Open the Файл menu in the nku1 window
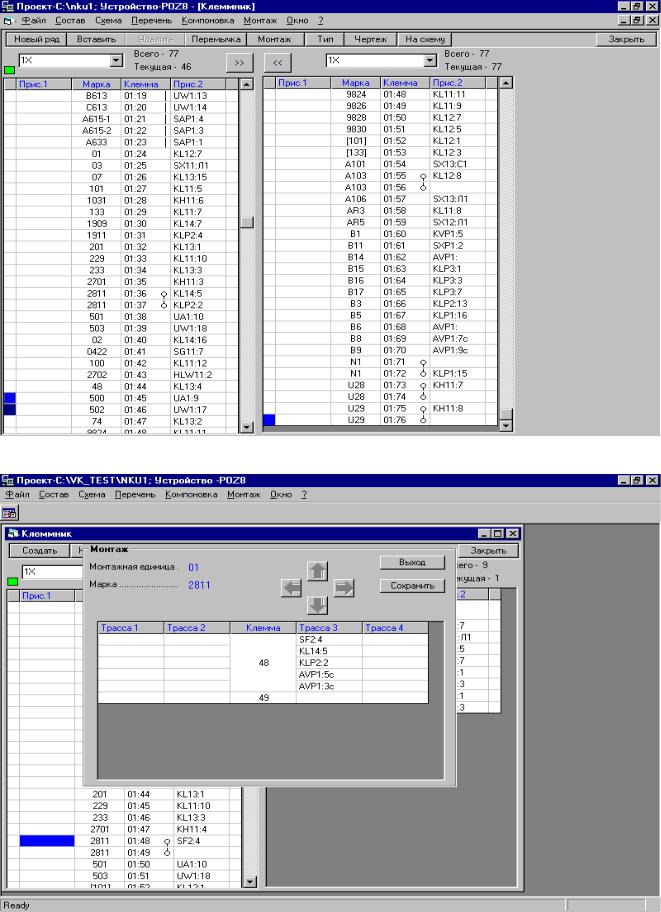The width and height of the screenshot is (661, 912). click(x=34, y=20)
